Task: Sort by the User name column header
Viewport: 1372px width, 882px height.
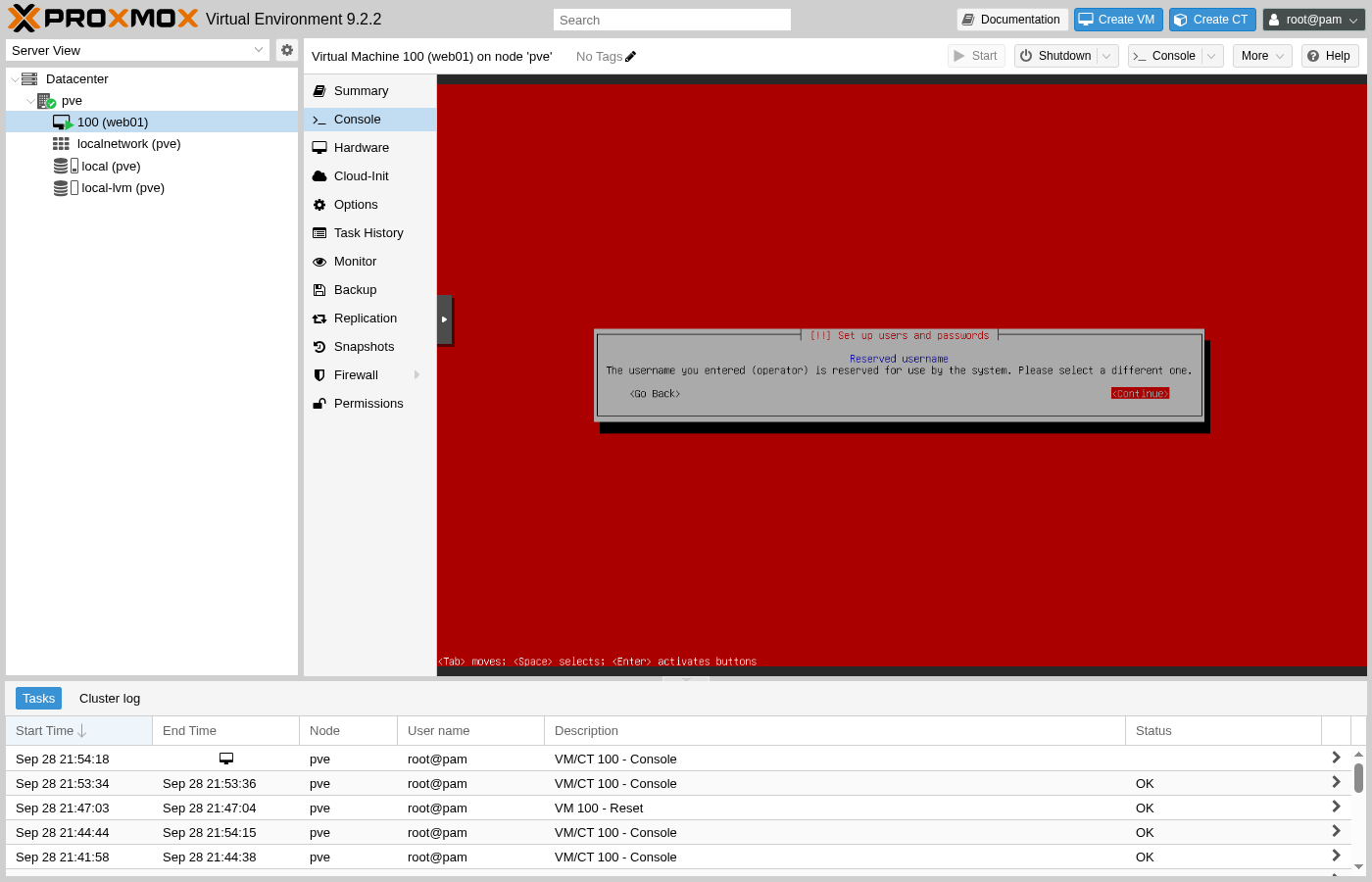Action: point(471,731)
